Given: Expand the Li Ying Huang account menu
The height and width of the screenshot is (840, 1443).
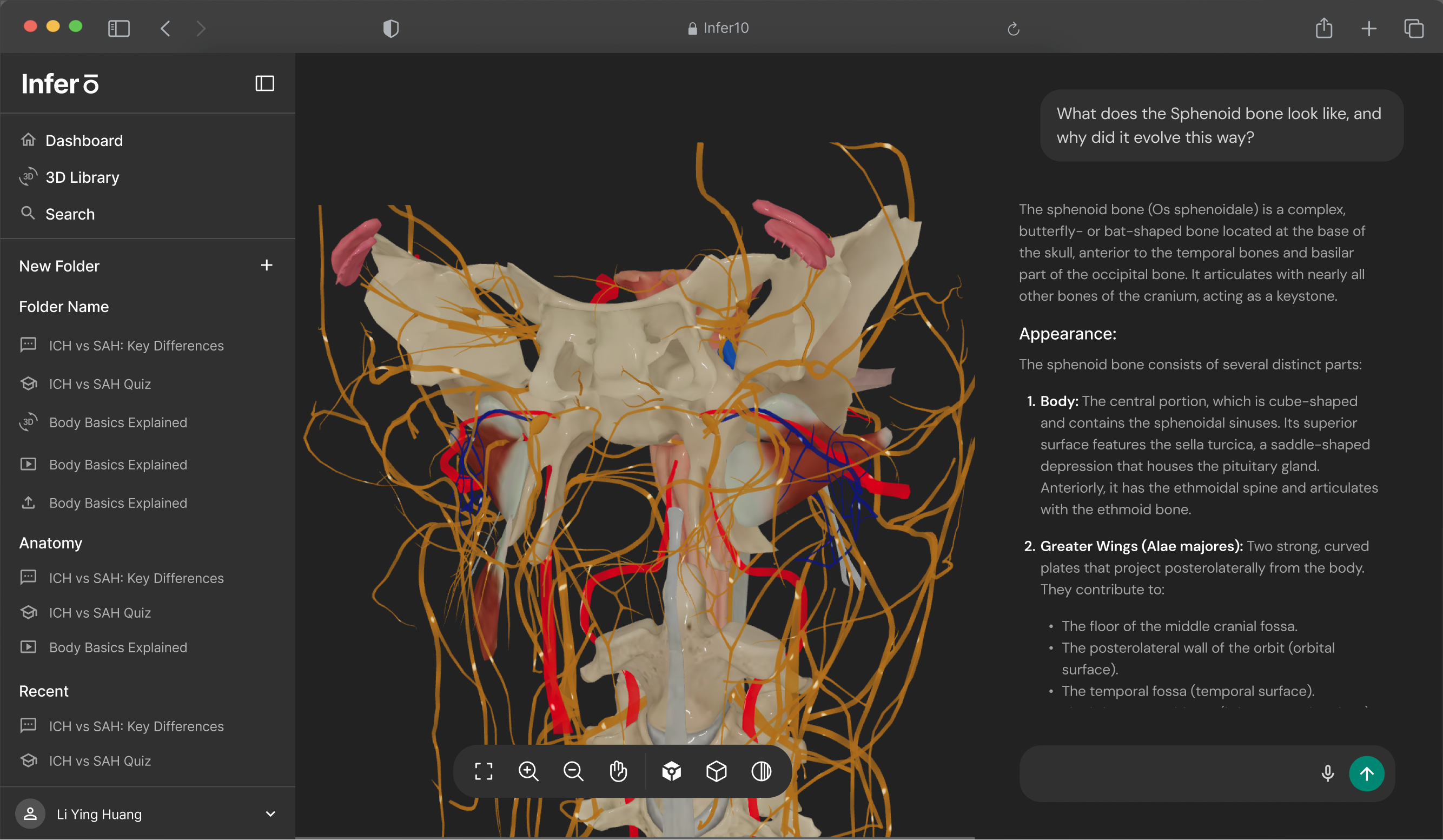Looking at the screenshot, I should point(270,813).
